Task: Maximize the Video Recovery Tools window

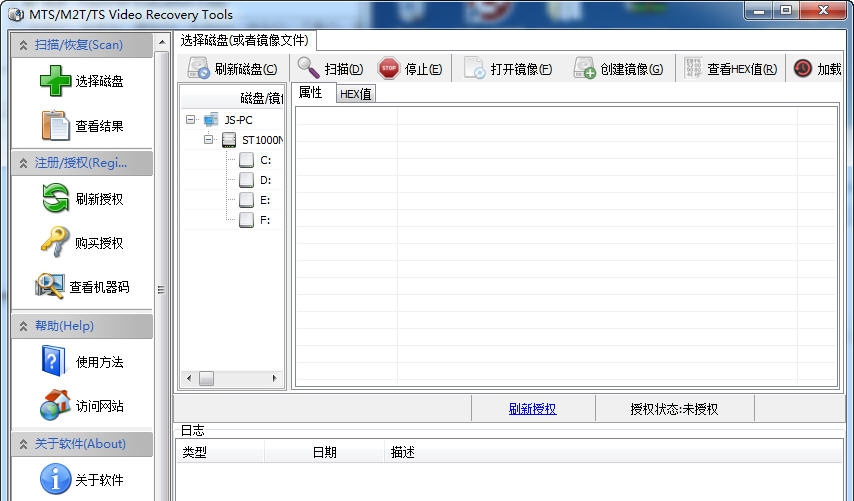Action: (x=786, y=10)
